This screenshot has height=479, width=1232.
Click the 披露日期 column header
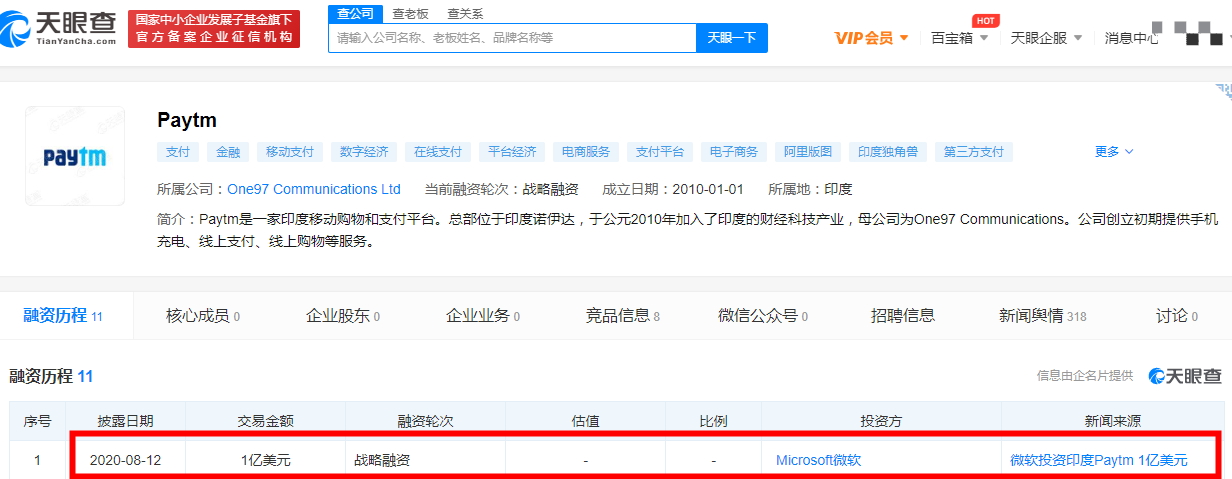(x=125, y=421)
